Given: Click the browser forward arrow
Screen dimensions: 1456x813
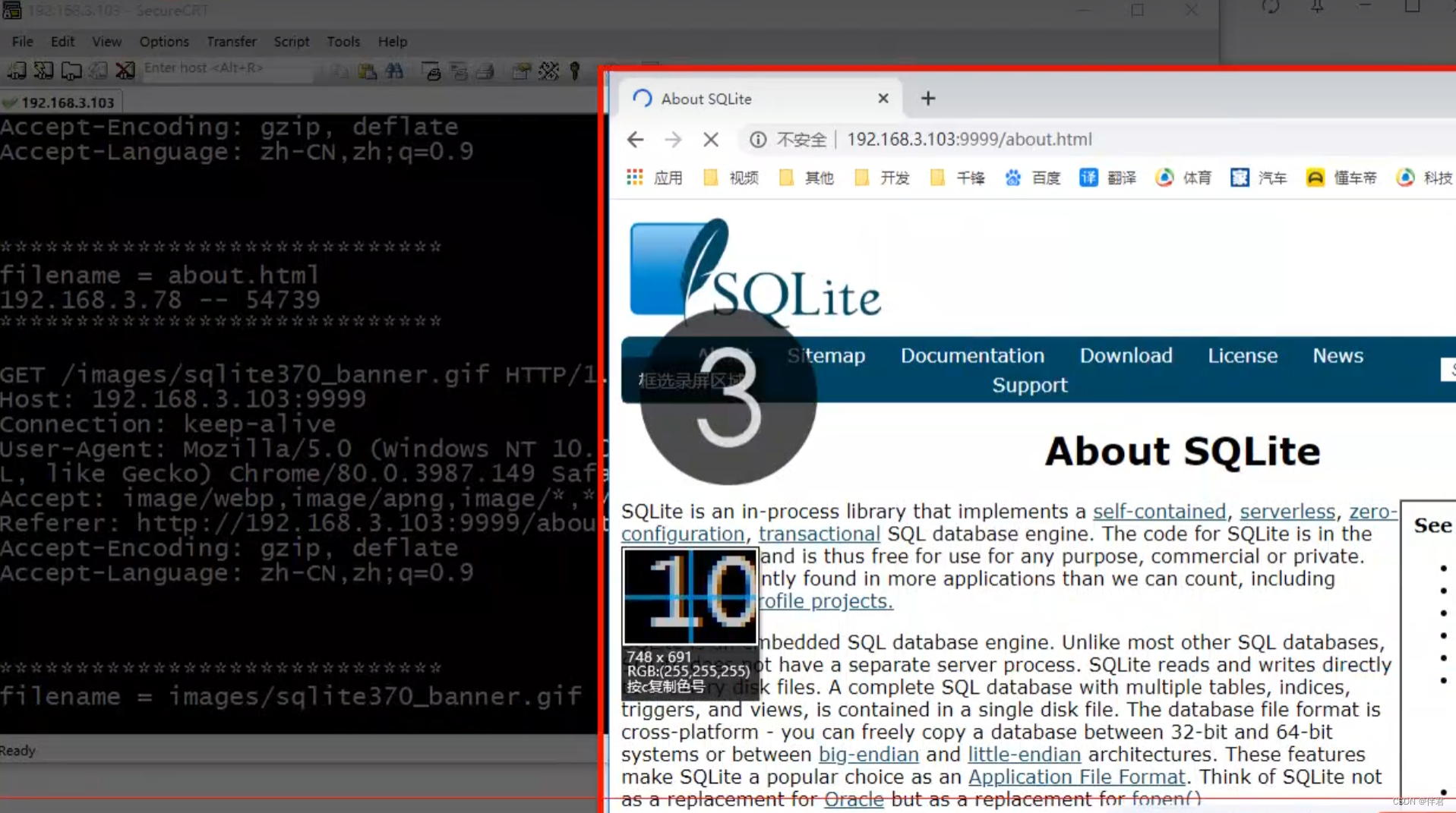Looking at the screenshot, I should [x=673, y=140].
